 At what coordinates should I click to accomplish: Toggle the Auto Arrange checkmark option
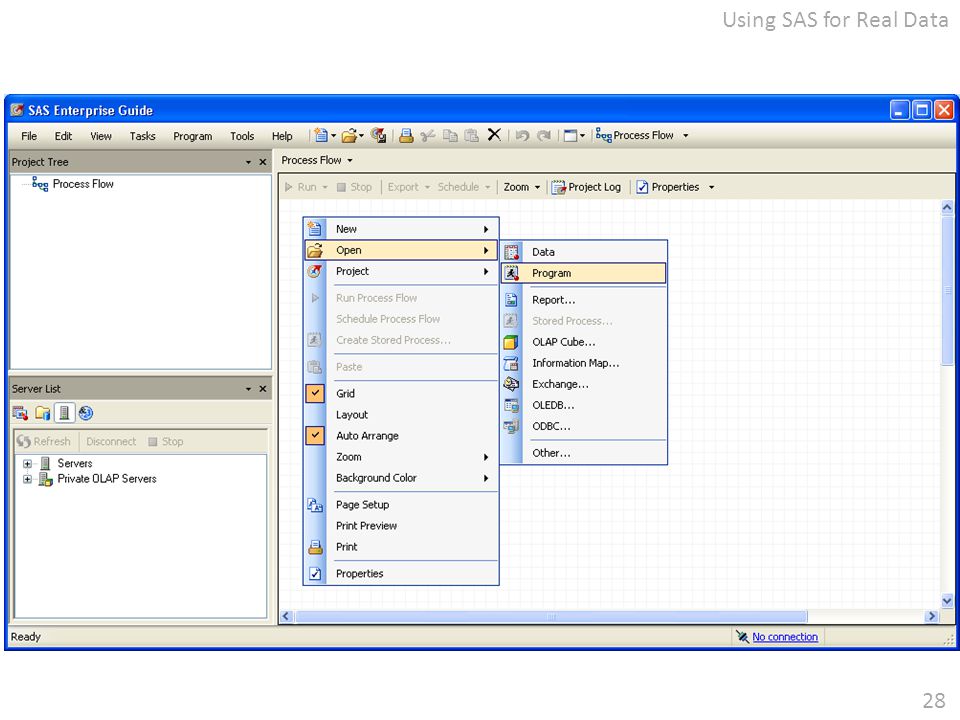pos(315,435)
